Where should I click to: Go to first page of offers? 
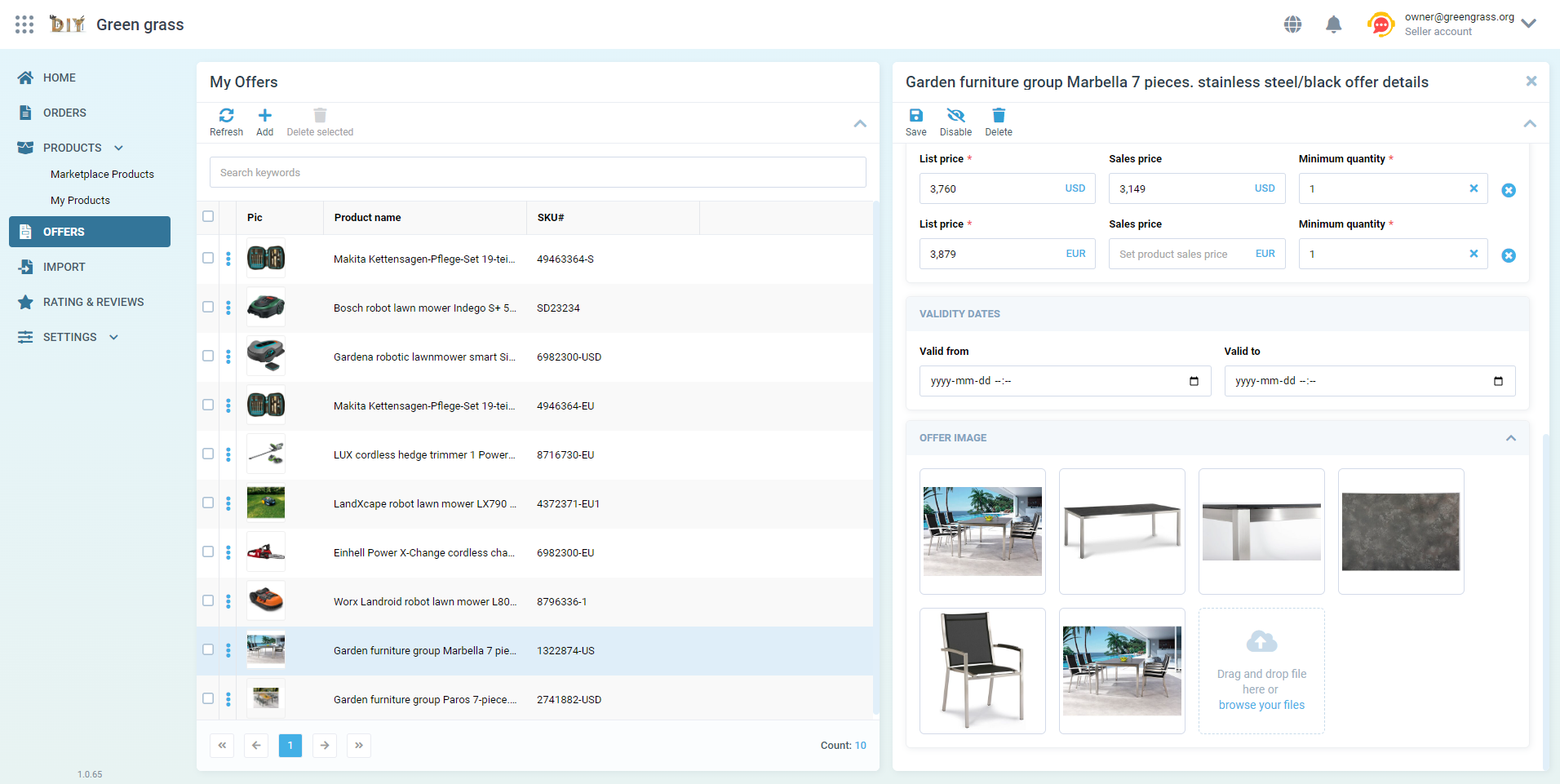(222, 745)
